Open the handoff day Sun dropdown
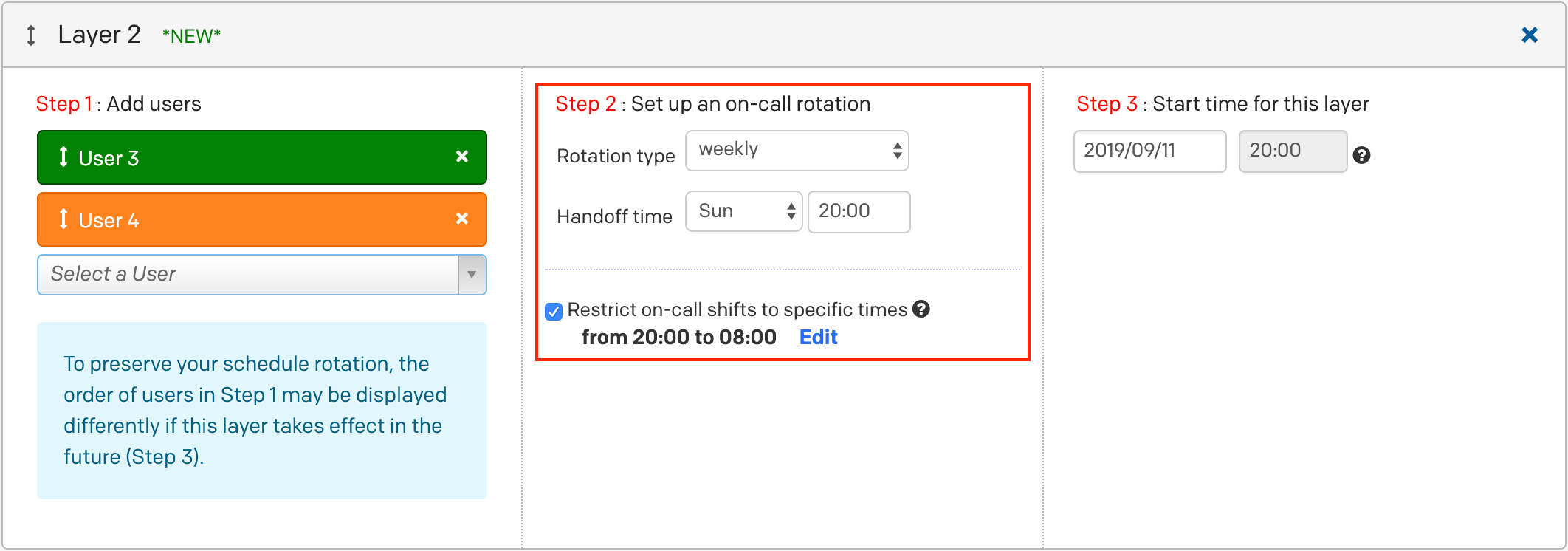Screen dimensions: 1568x551 [x=743, y=212]
